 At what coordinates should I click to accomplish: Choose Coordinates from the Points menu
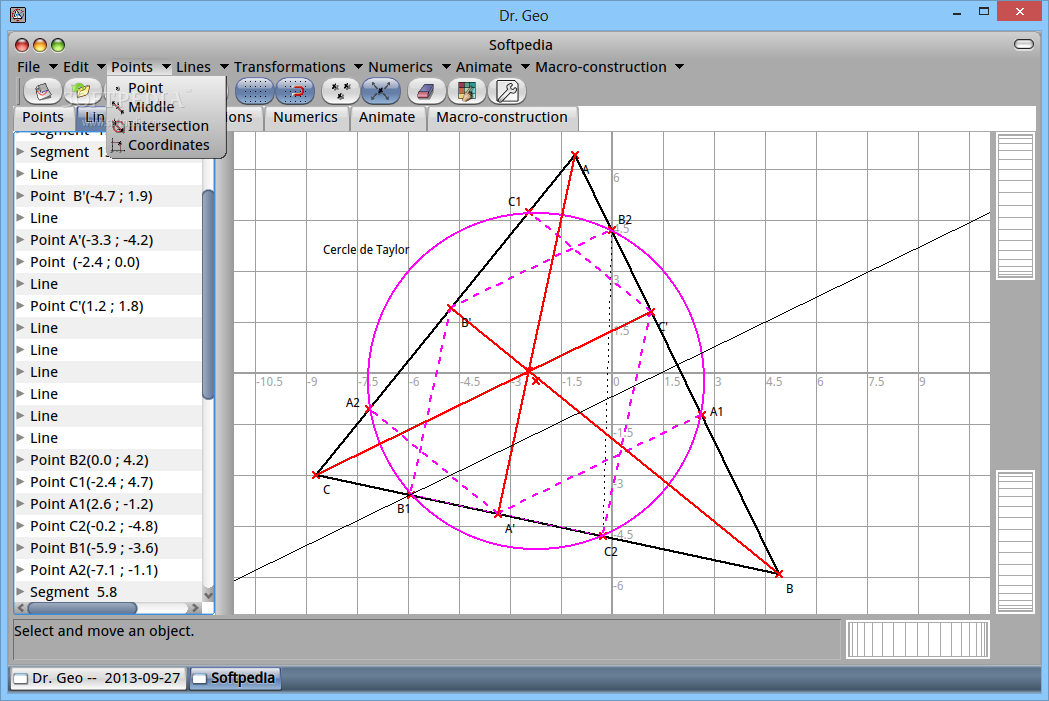coord(169,144)
